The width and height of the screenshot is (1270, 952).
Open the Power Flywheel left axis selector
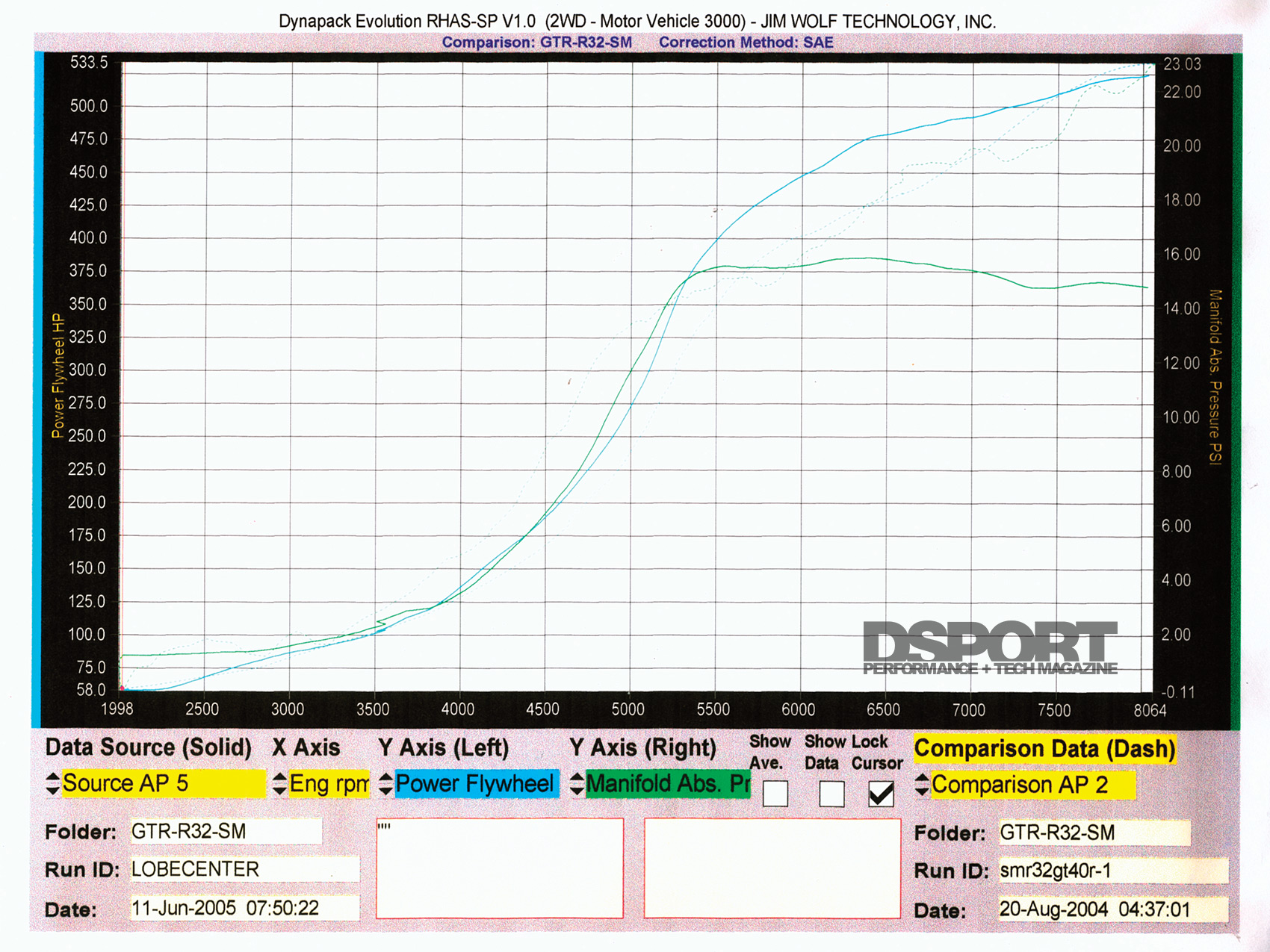pyautogui.click(x=476, y=783)
